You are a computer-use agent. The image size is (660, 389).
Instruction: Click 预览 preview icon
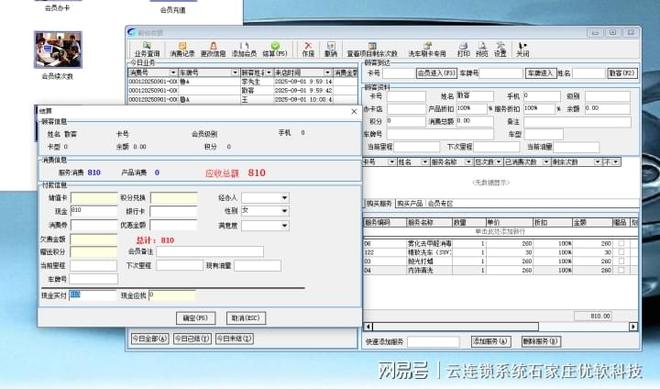click(482, 49)
